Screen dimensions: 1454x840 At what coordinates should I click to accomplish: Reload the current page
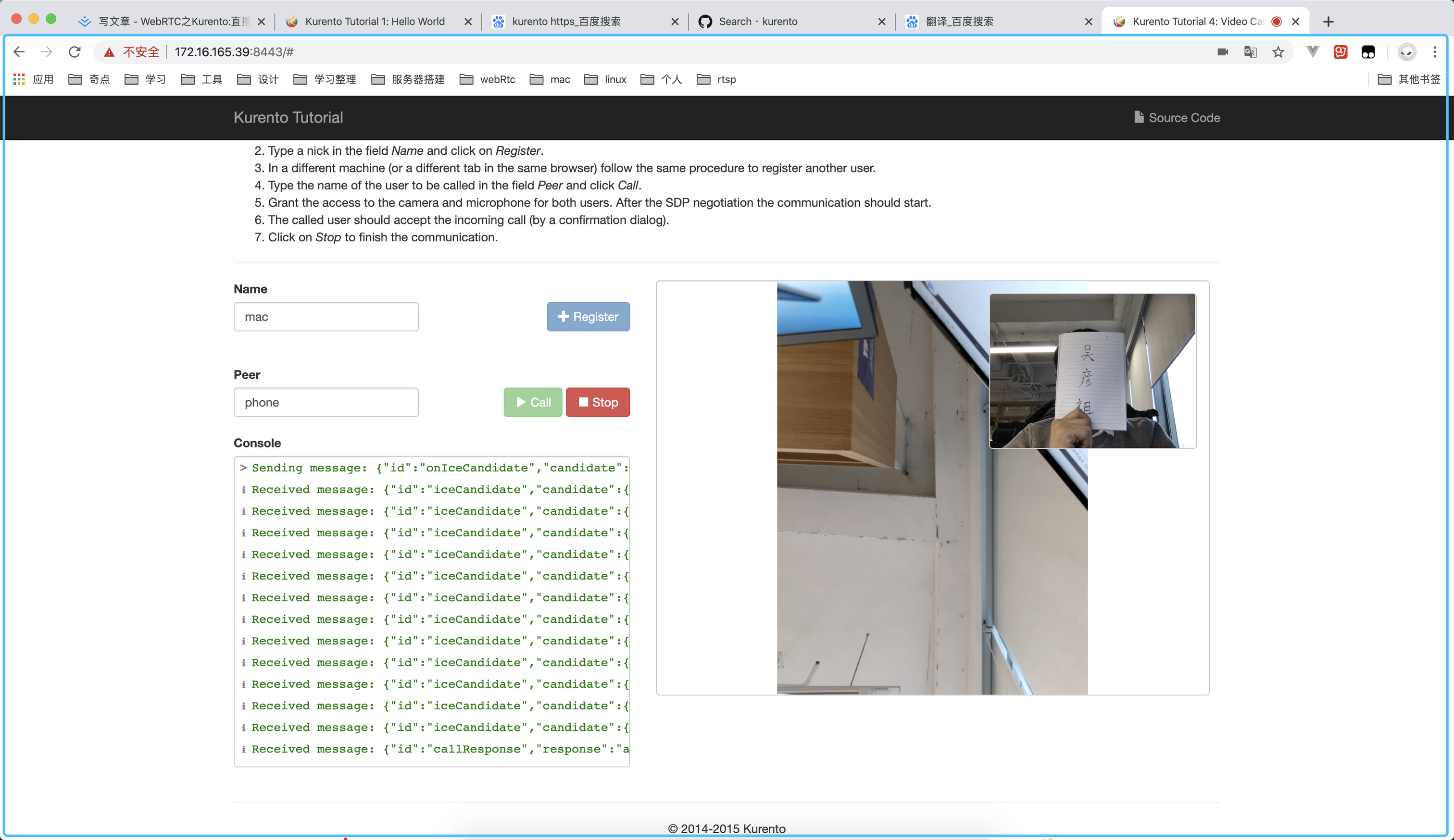(x=75, y=52)
